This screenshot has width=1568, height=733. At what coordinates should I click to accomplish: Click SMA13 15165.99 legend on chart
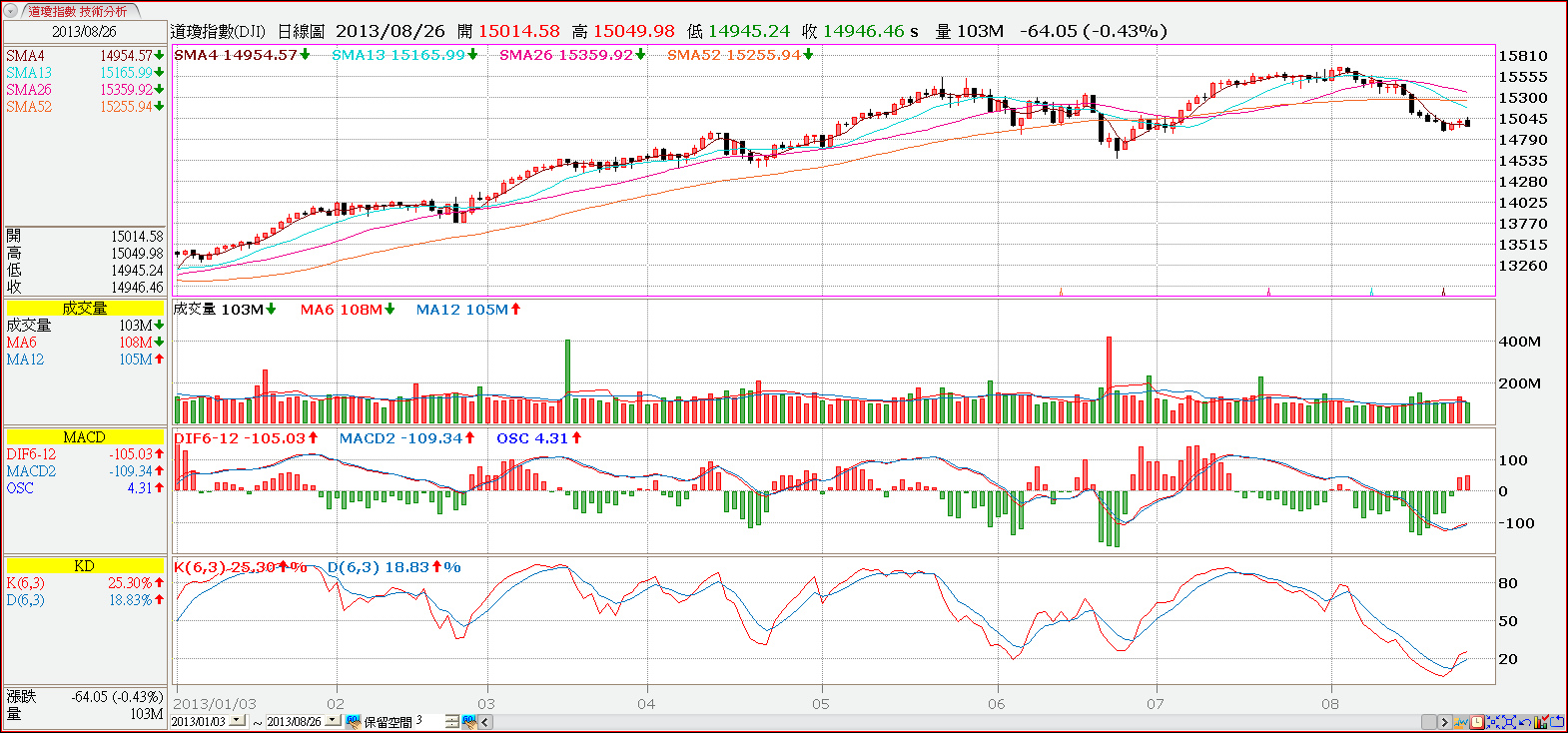pyautogui.click(x=404, y=55)
